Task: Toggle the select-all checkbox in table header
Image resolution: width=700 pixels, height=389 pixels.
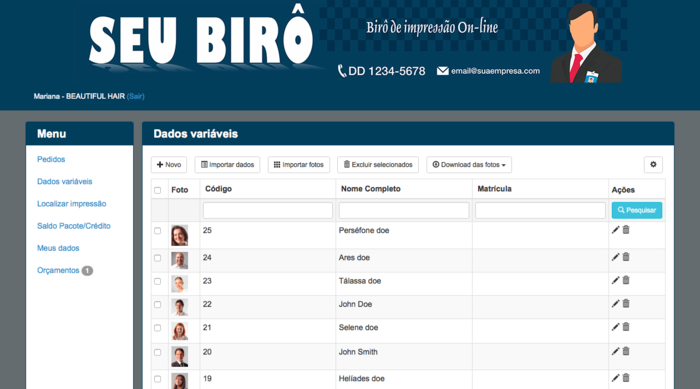Action: tap(158, 190)
